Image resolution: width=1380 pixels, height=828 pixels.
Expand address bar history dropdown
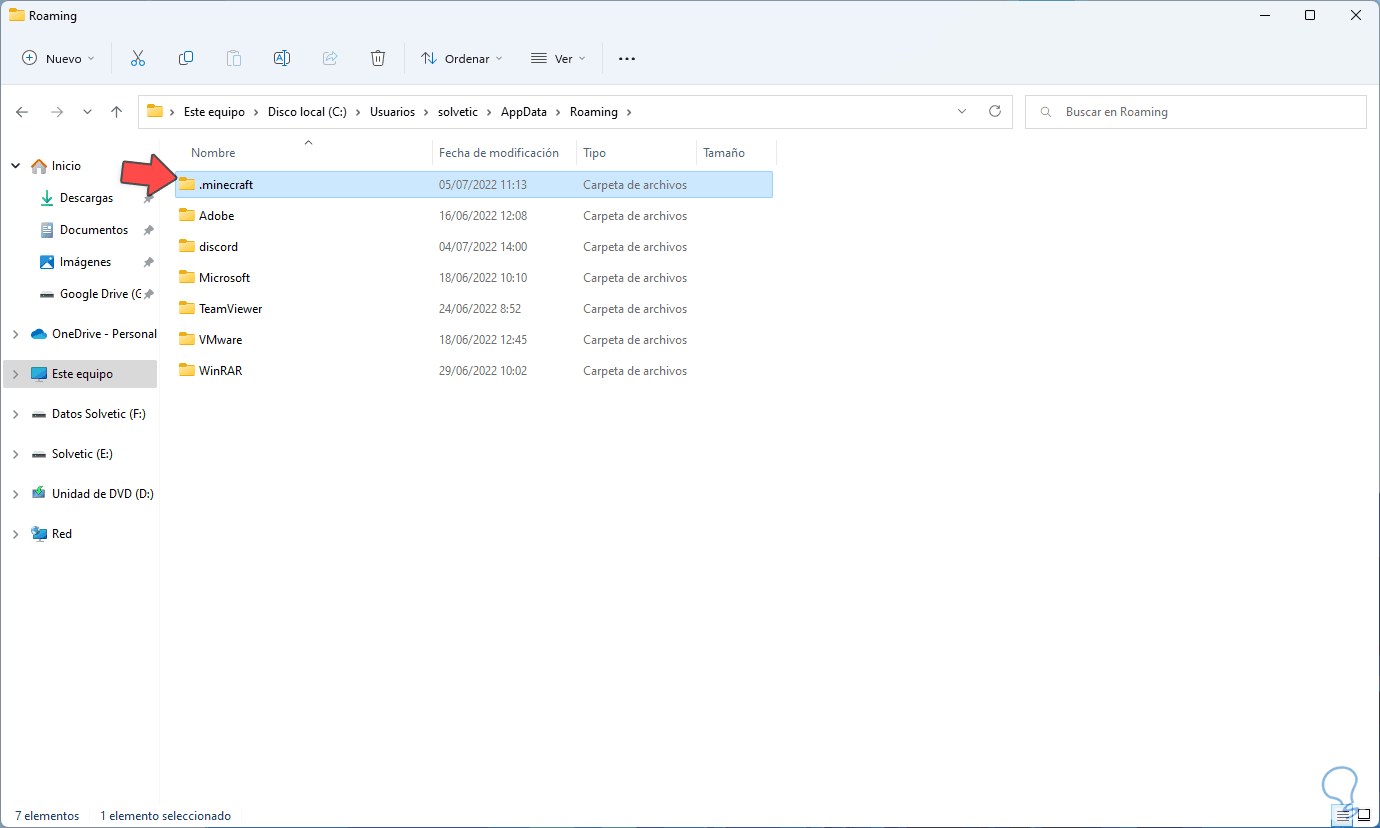962,111
